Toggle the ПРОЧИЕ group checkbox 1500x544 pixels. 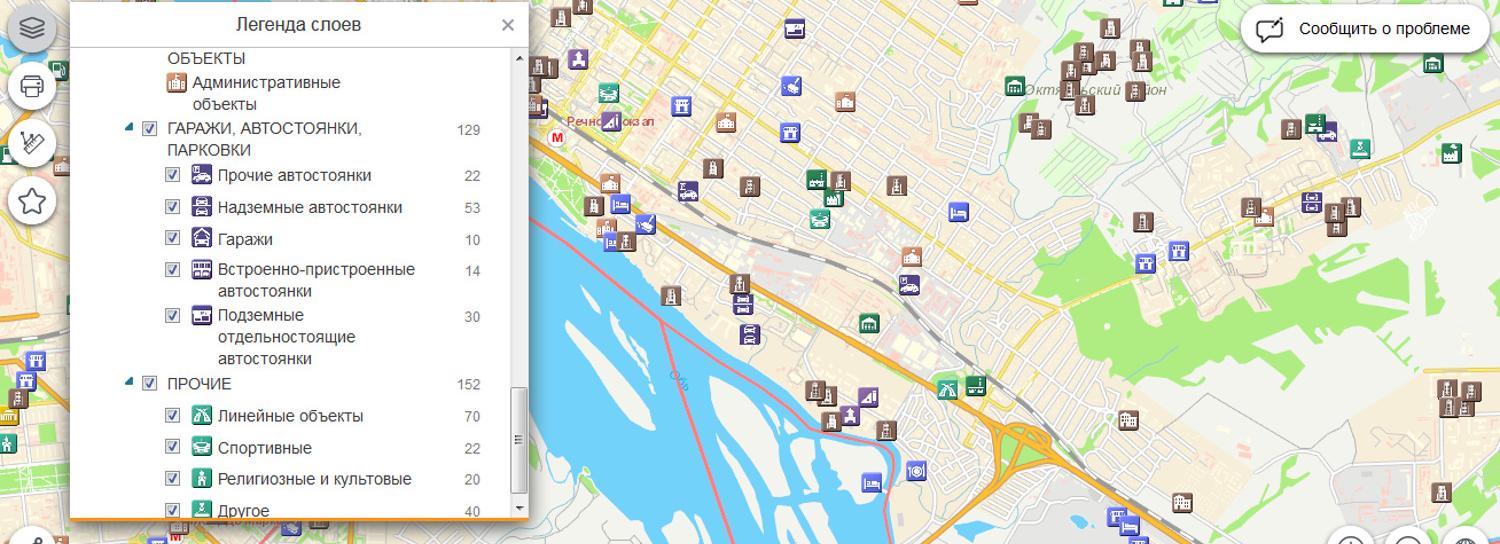pos(150,383)
